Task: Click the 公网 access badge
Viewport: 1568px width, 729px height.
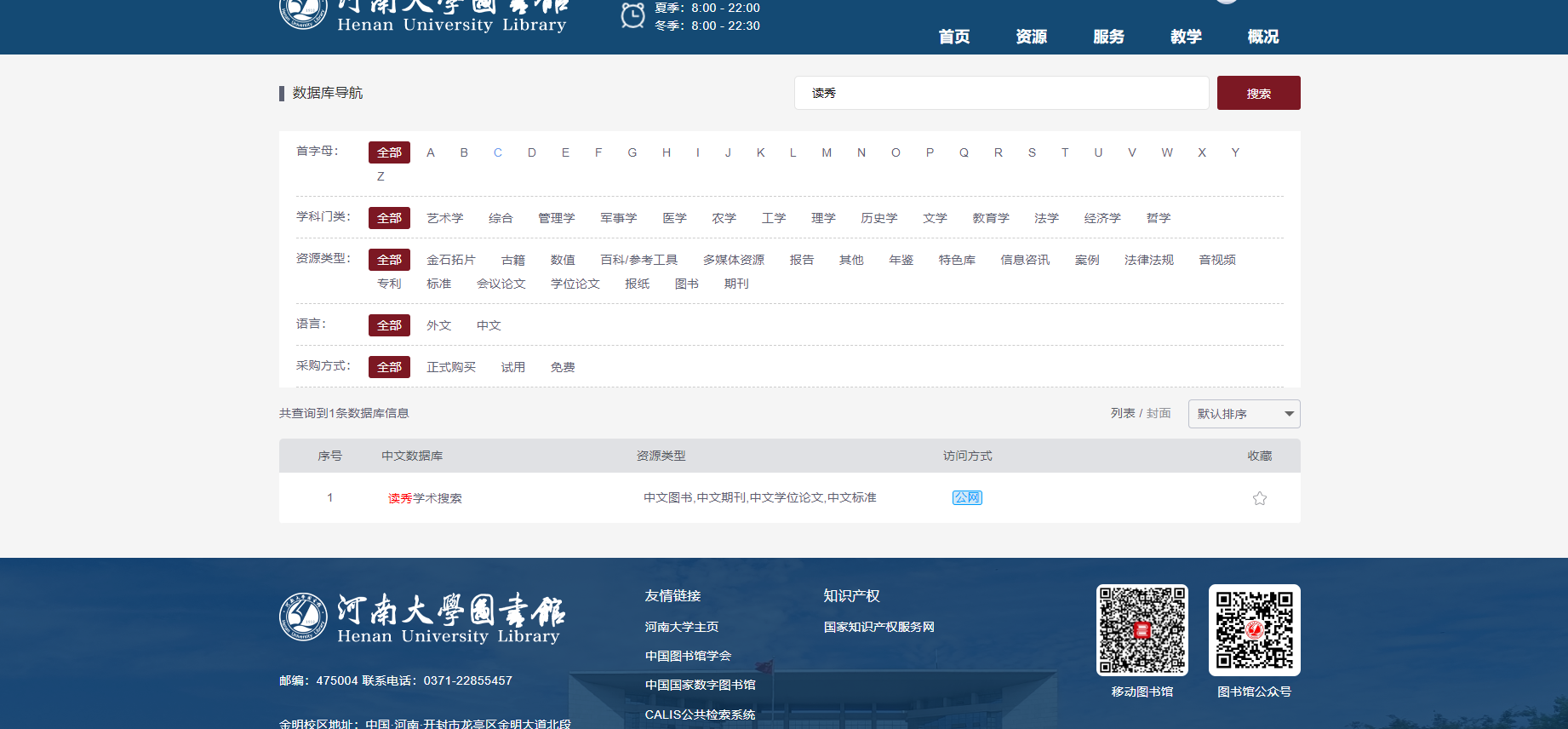Action: pyautogui.click(x=967, y=497)
